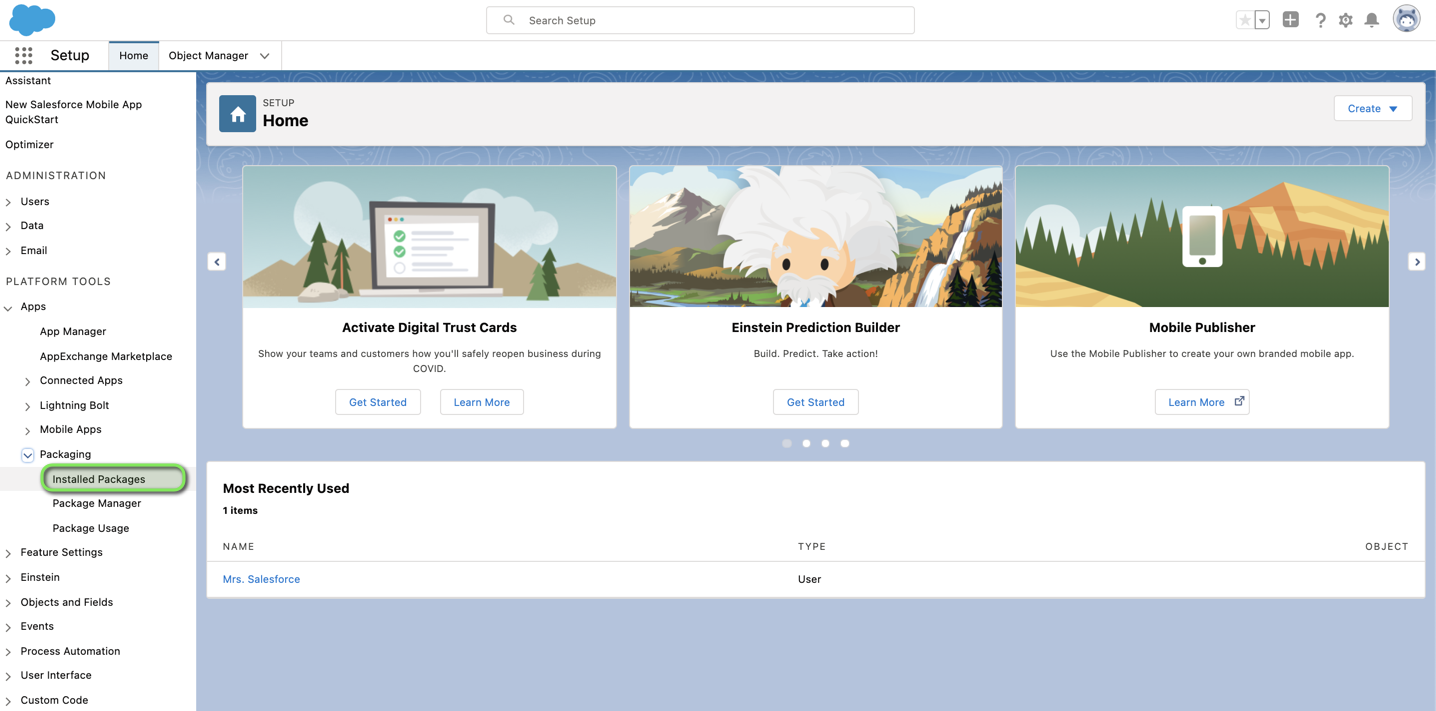Open the Help question mark icon
The image size is (1436, 711).
pyautogui.click(x=1320, y=20)
